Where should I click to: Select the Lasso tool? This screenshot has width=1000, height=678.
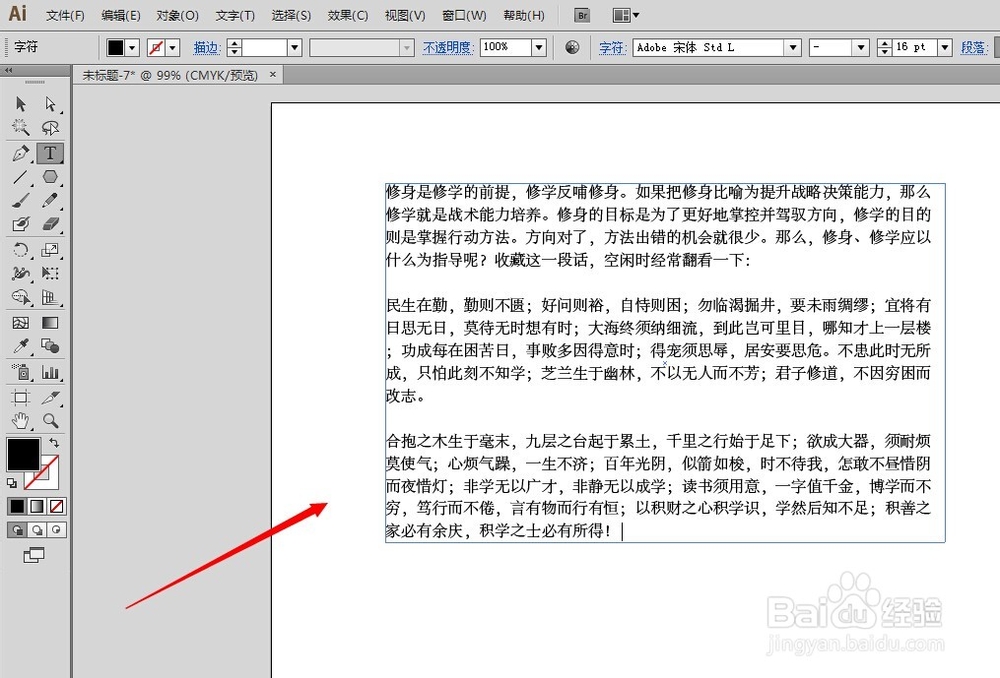tap(50, 128)
